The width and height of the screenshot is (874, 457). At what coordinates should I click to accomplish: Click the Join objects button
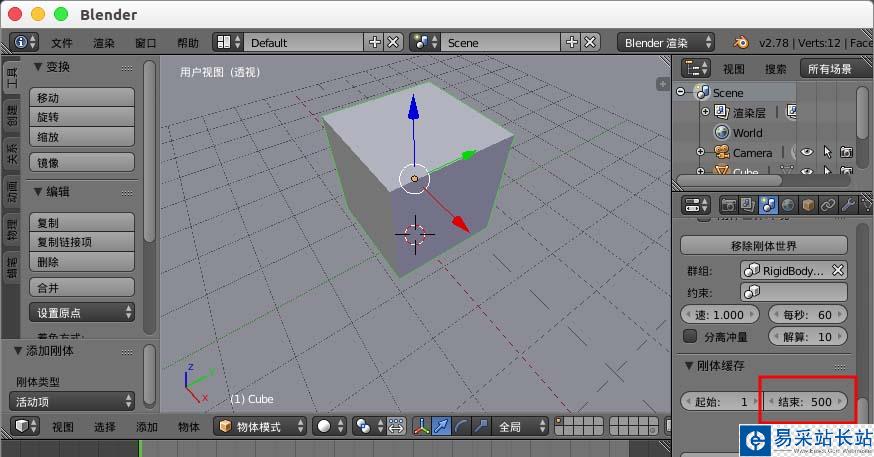pyautogui.click(x=82, y=288)
